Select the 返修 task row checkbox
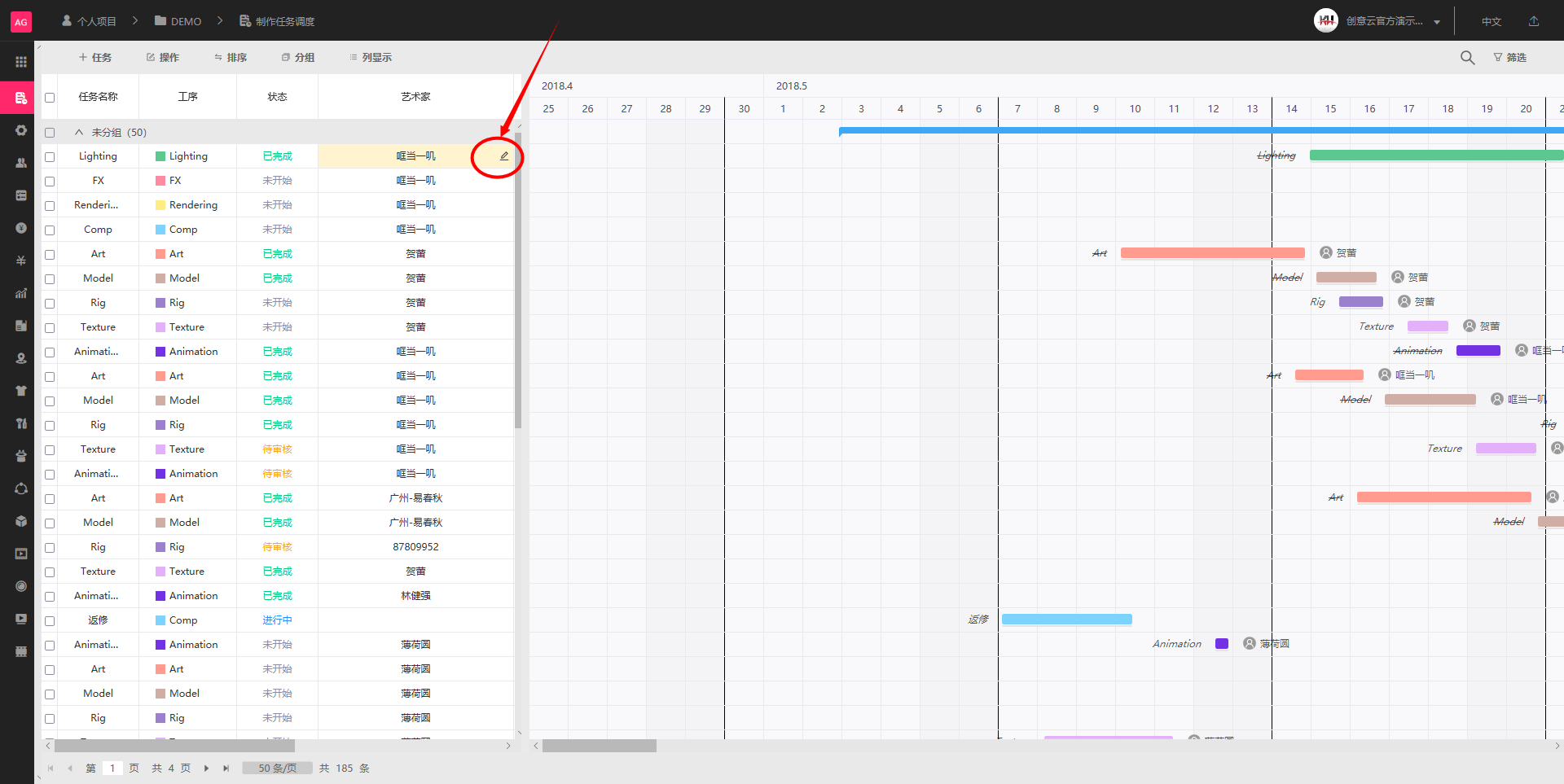The height and width of the screenshot is (784, 1564). (x=50, y=621)
